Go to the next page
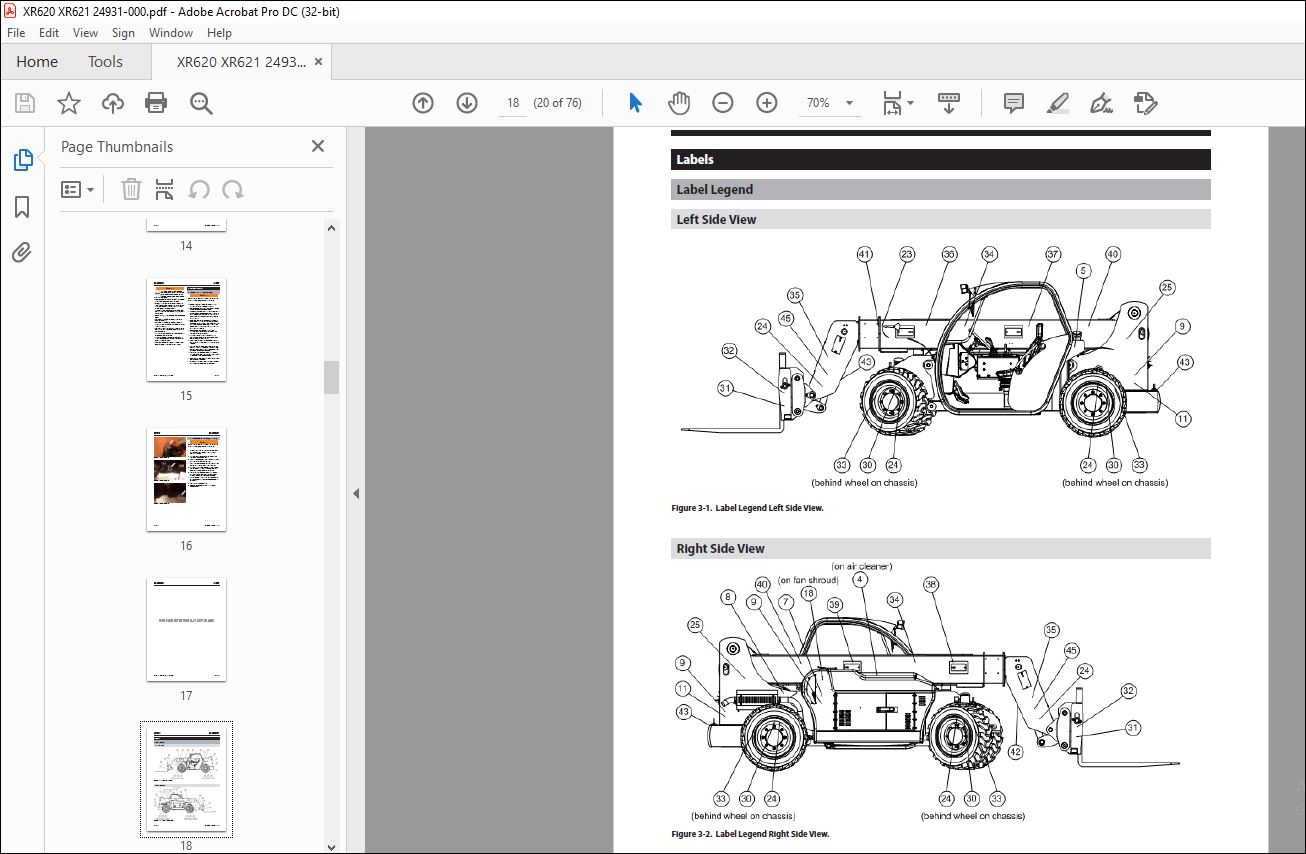This screenshot has height=854, width=1306. [x=467, y=103]
